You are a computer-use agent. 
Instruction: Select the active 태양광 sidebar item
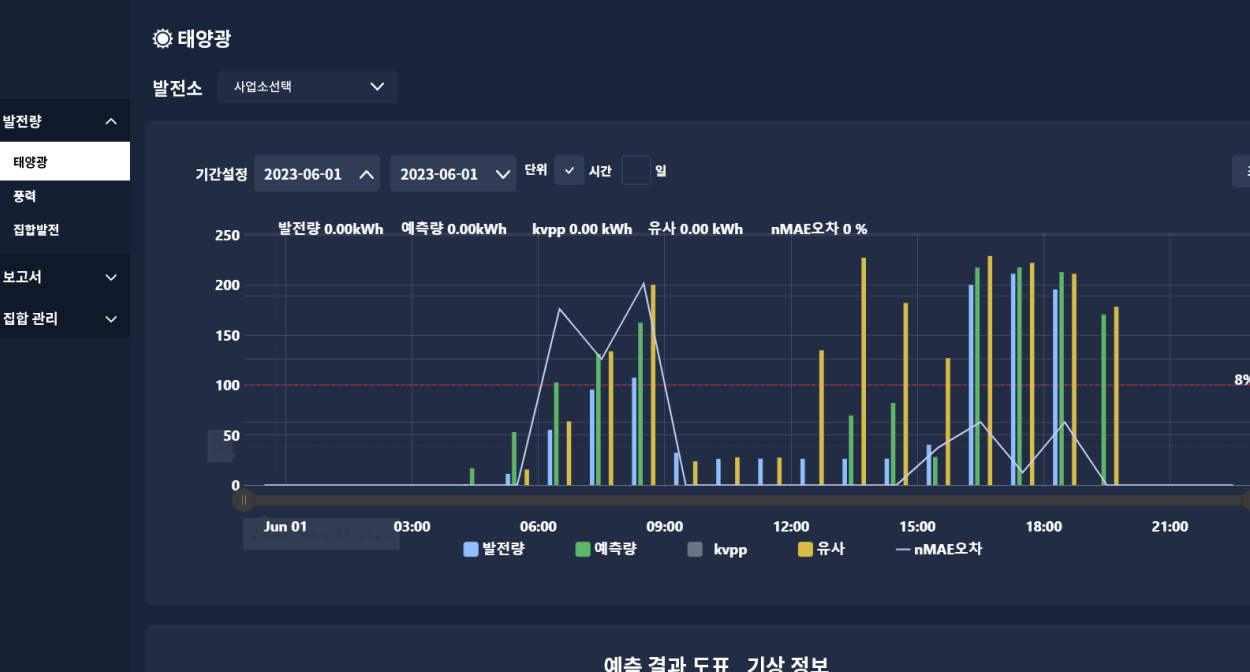coord(30,161)
